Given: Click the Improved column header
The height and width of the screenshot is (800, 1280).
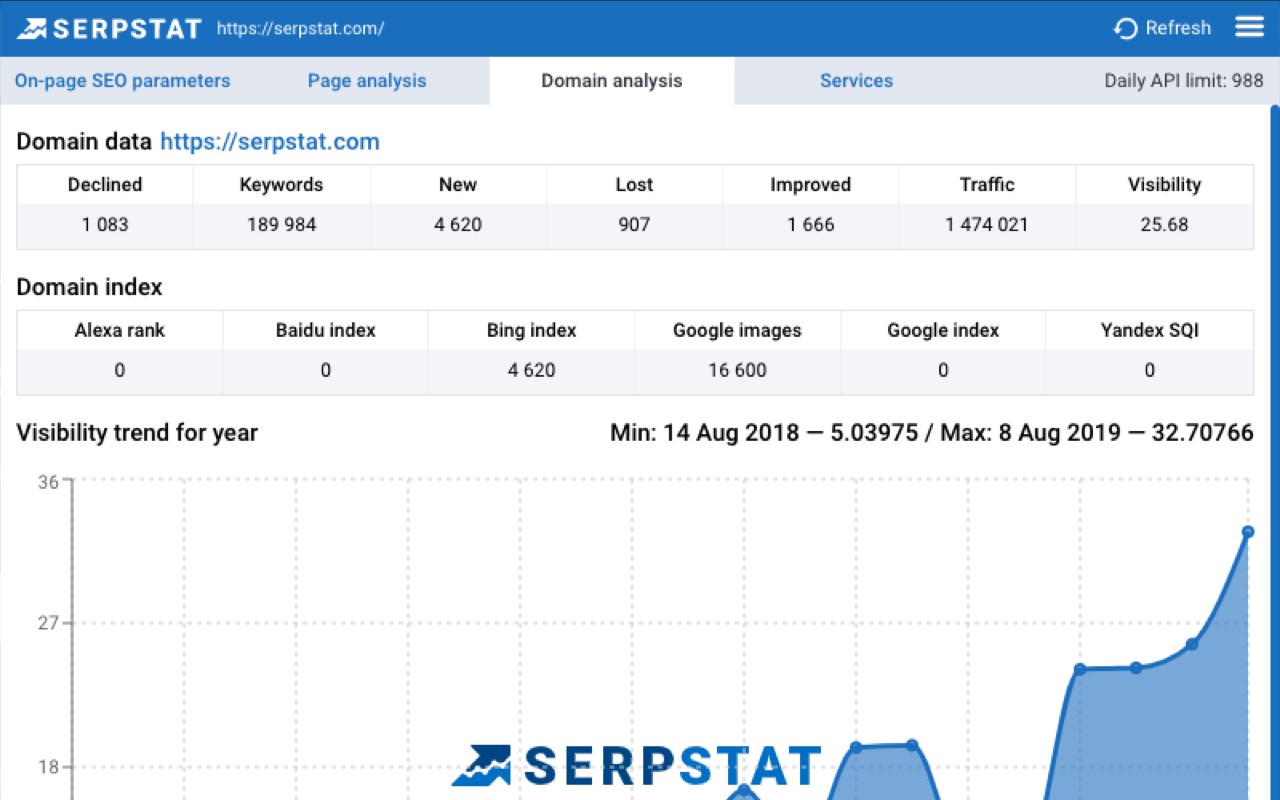Looking at the screenshot, I should pyautogui.click(x=810, y=185).
